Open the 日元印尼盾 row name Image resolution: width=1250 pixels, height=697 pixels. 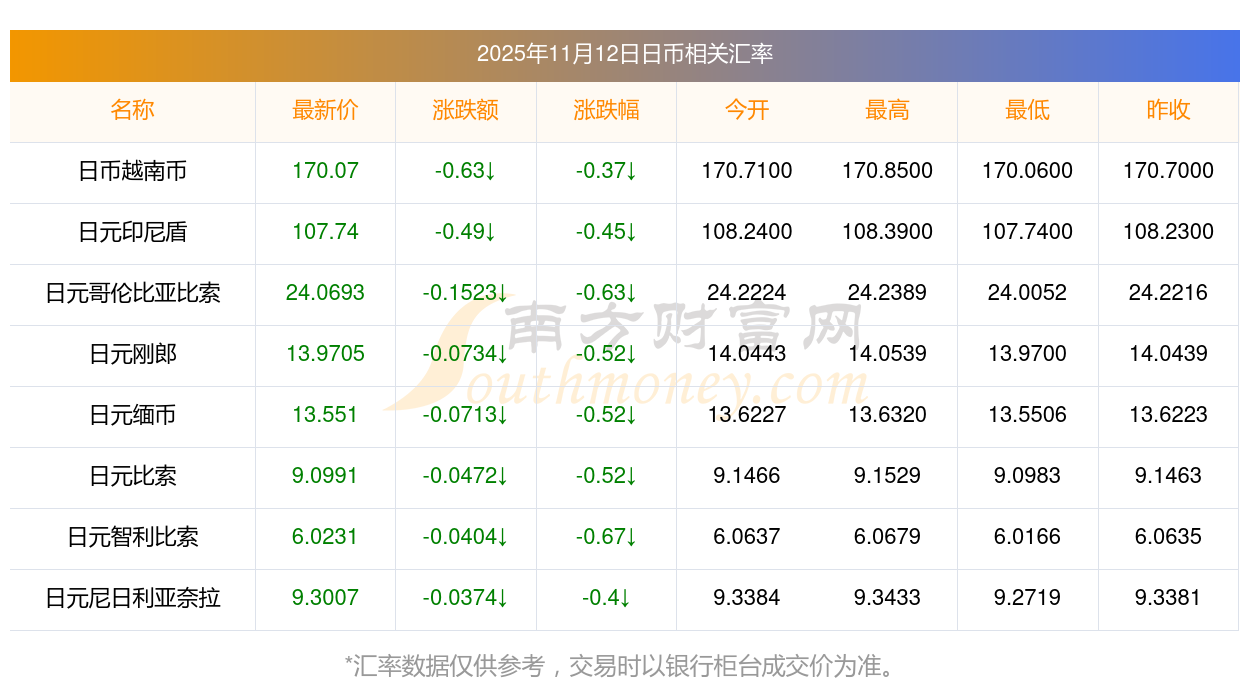(x=132, y=232)
